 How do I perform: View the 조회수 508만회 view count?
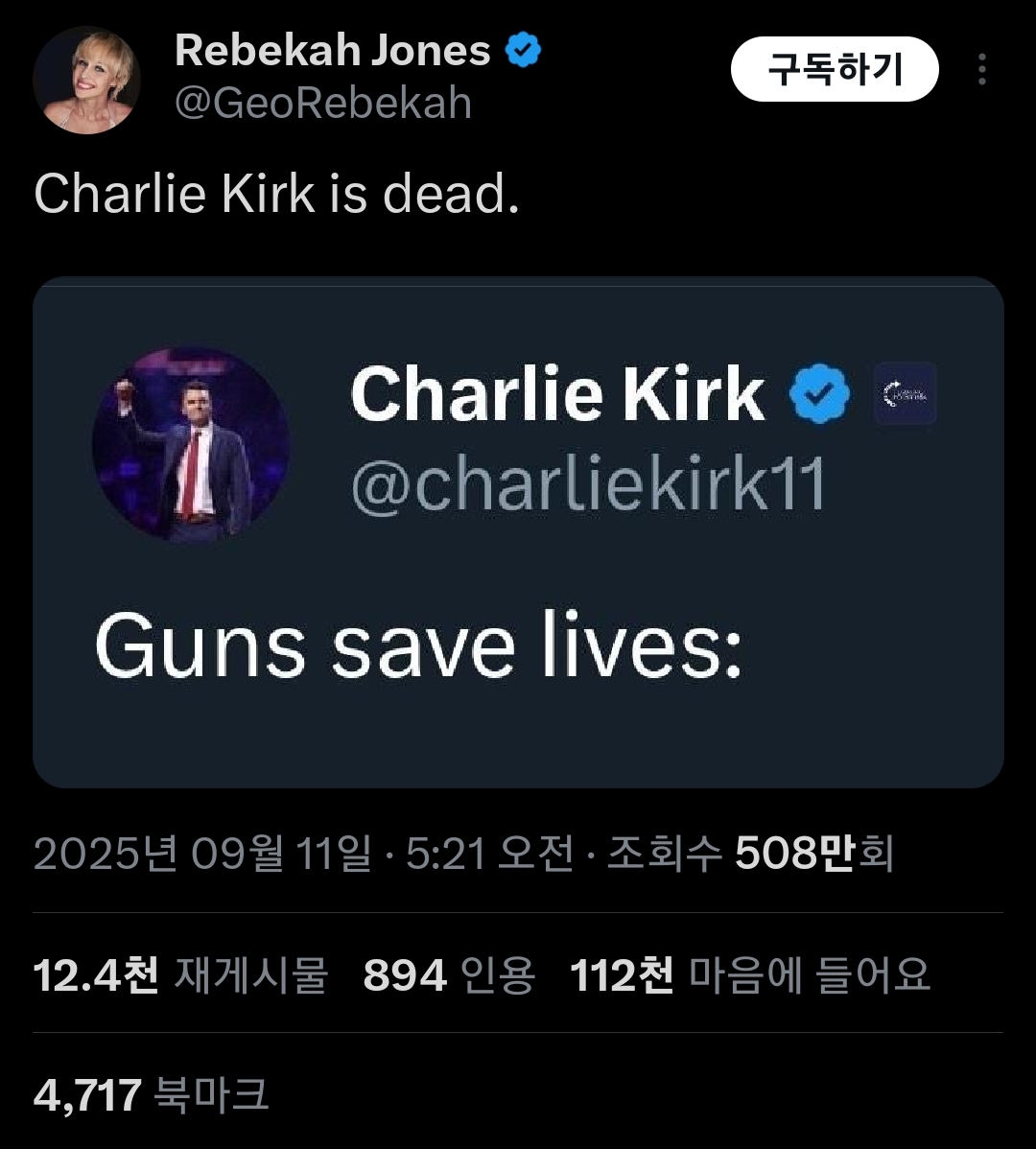point(750,854)
